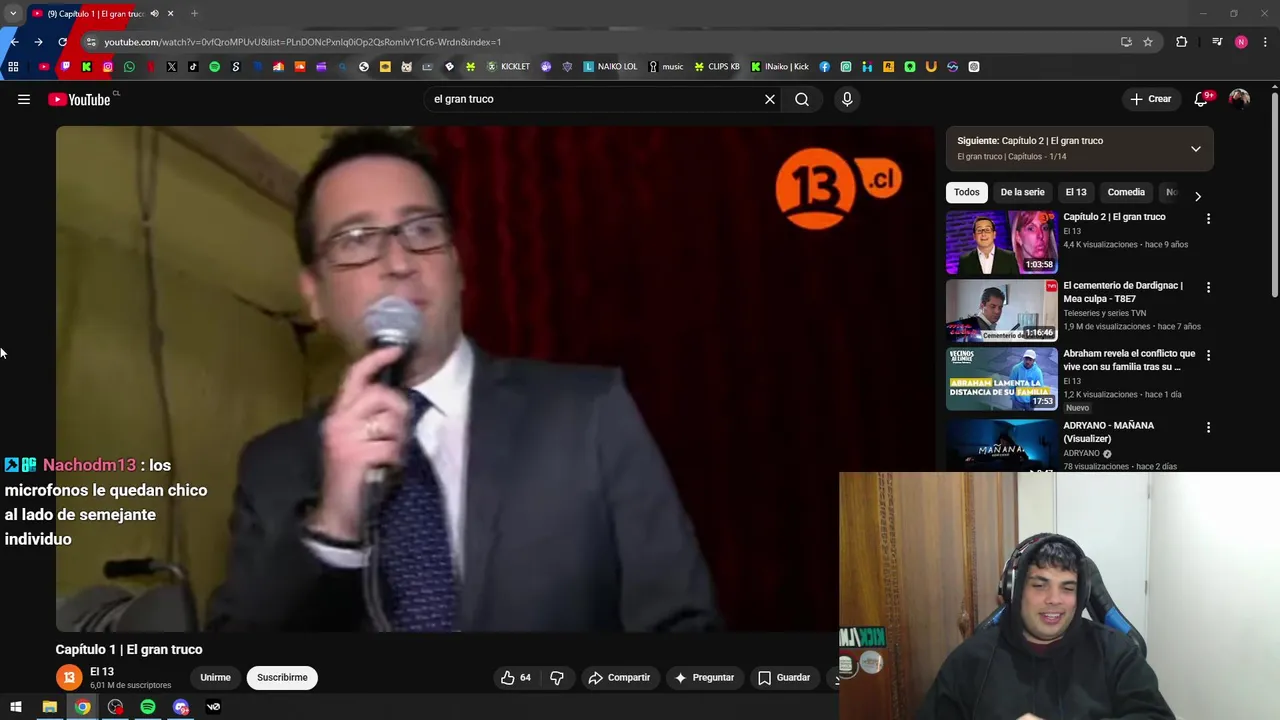Open options menu for 'Capítulo 2 | El gran truco'
1280x720 pixels.
(1208, 218)
